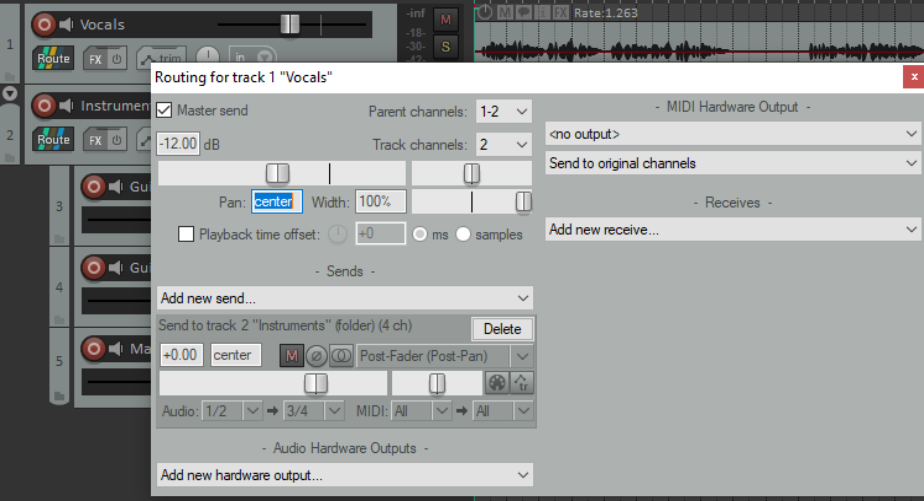Image resolution: width=924 pixels, height=501 pixels.
Task: Open the Parent channels dropdown
Action: pos(503,111)
